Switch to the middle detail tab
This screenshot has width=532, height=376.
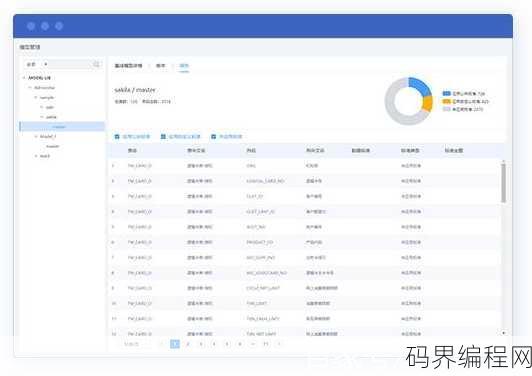(x=160, y=65)
